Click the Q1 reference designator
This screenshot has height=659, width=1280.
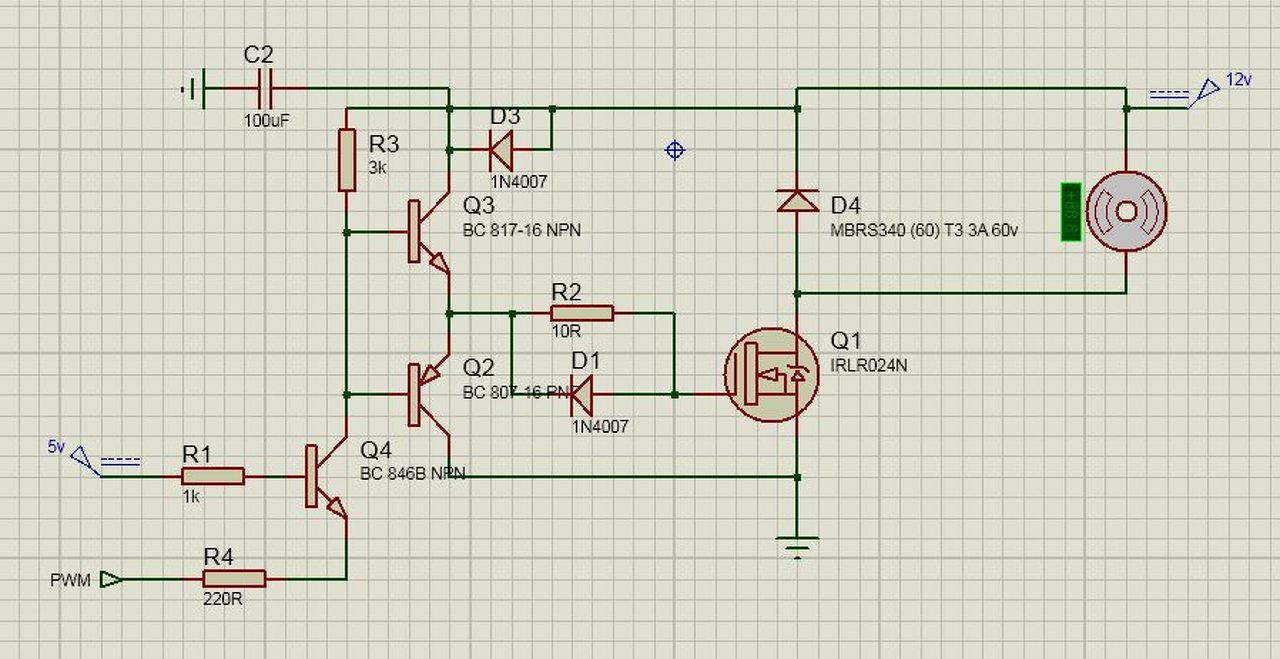pyautogui.click(x=846, y=342)
